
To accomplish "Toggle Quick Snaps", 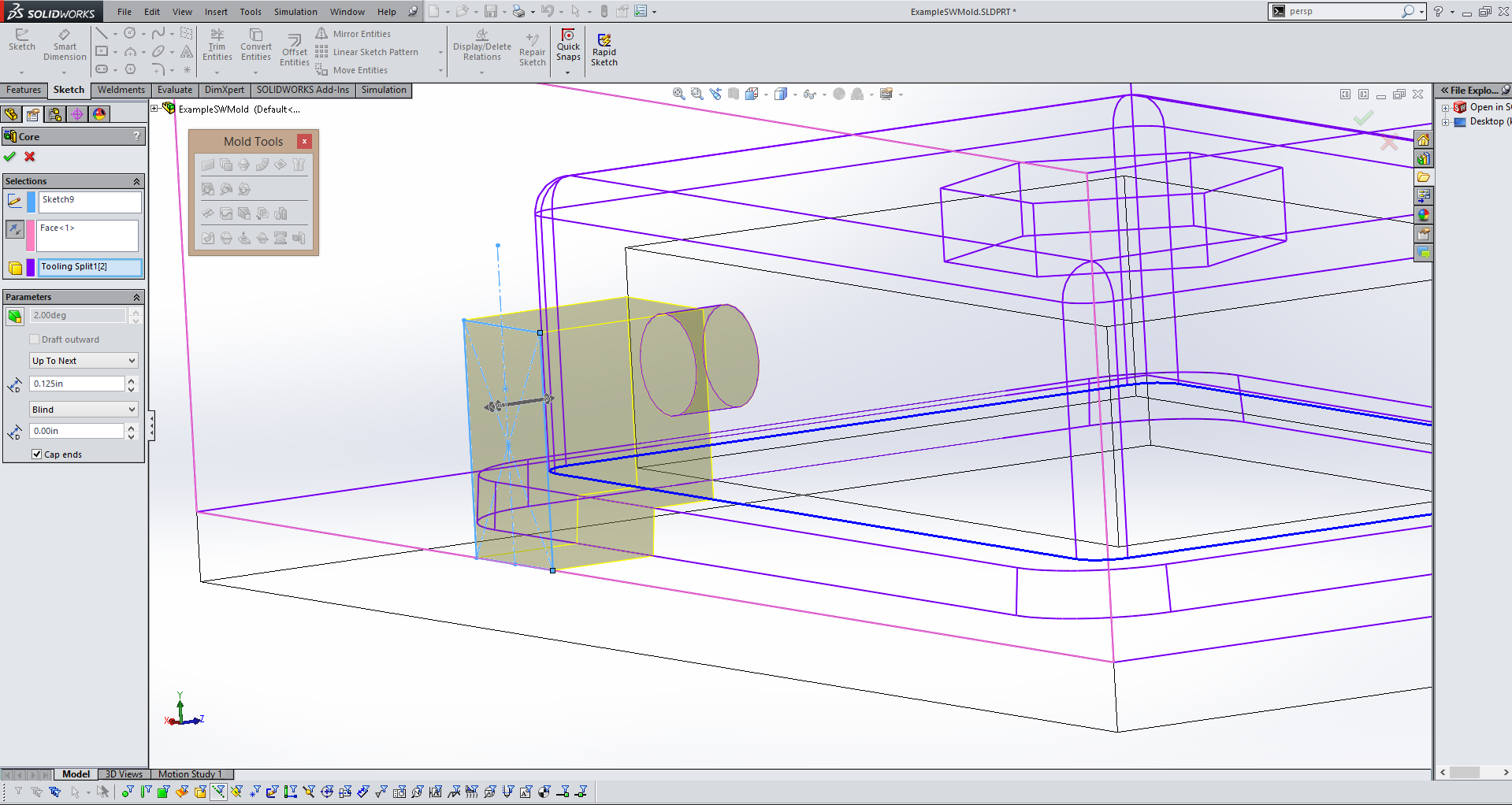I will [568, 45].
